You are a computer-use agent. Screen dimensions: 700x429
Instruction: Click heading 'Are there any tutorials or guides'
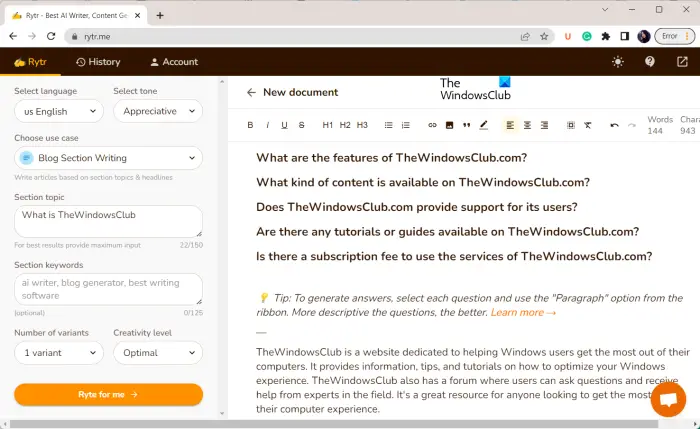click(447, 232)
